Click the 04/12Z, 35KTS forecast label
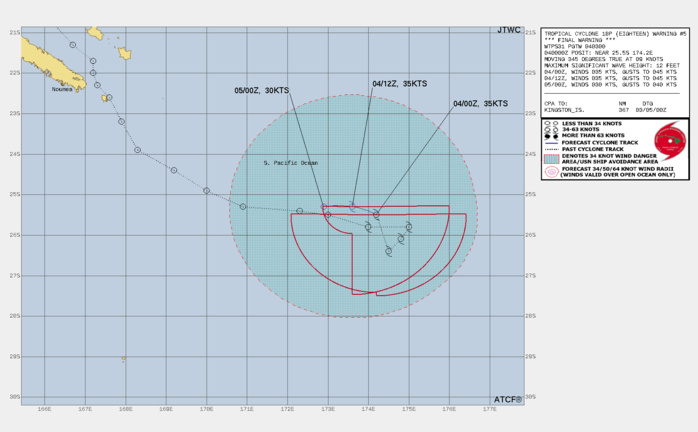698x432 pixels. coord(400,85)
